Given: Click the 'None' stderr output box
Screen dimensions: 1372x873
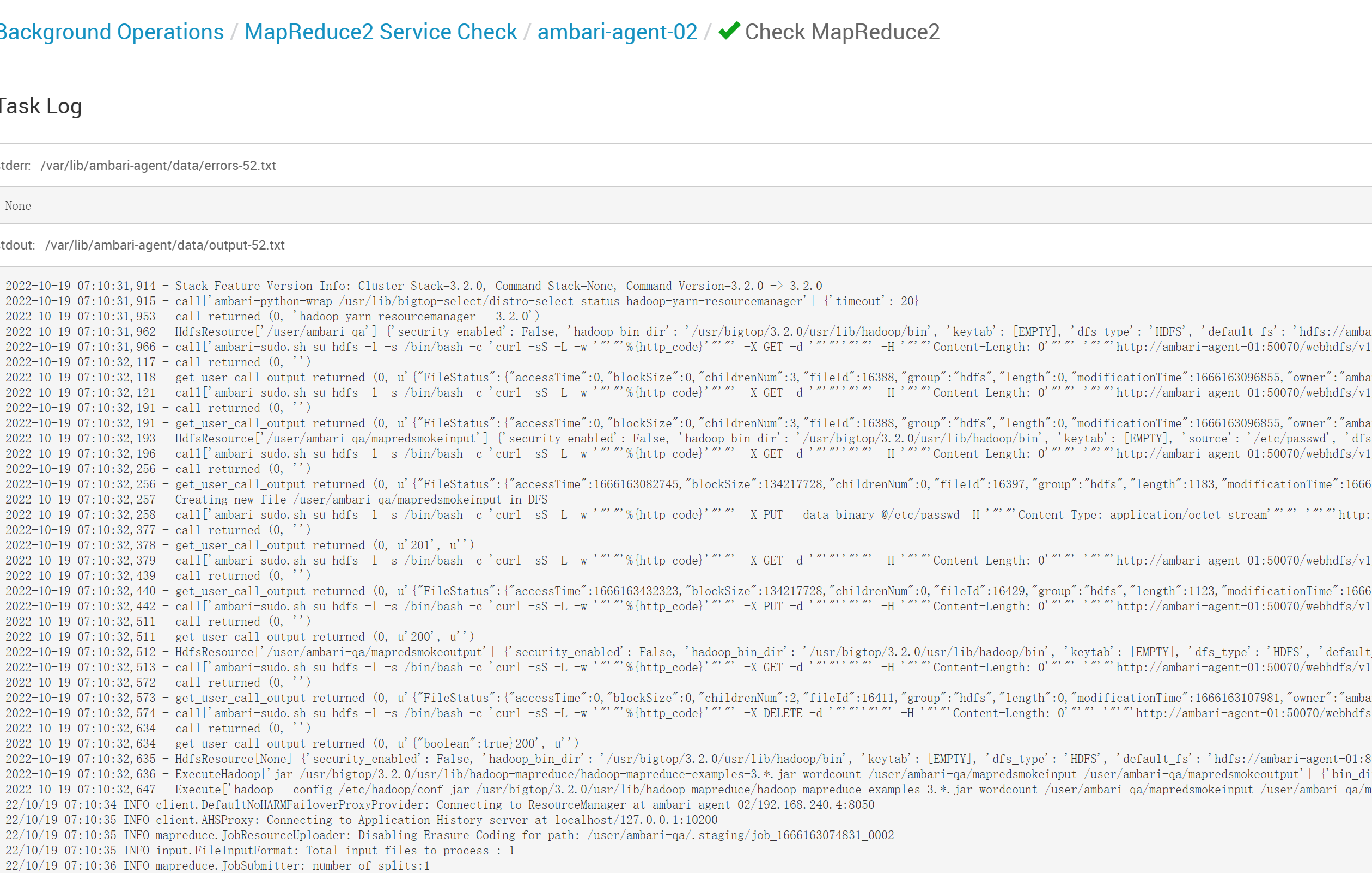Looking at the screenshot, I should [18, 206].
